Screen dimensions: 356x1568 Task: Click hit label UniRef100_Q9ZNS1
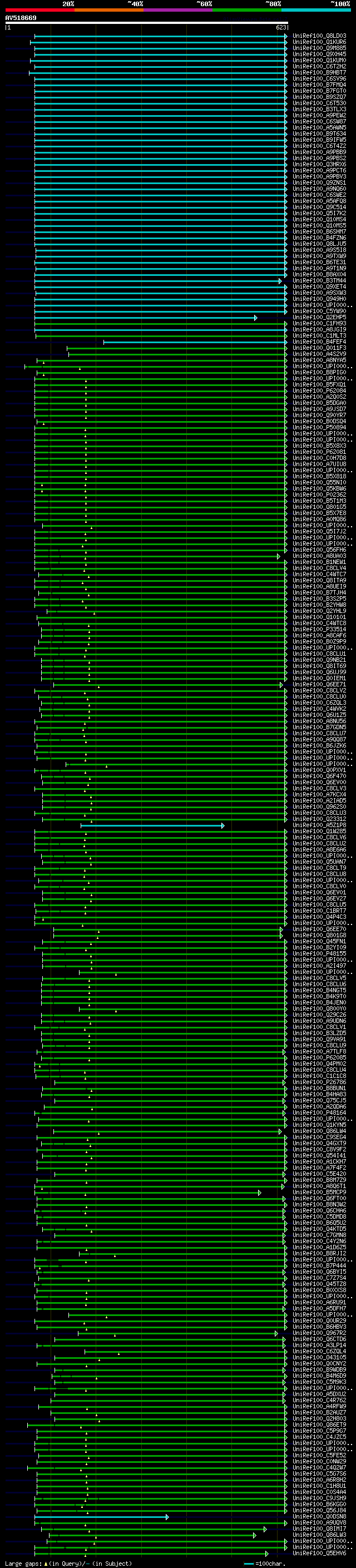(319, 182)
